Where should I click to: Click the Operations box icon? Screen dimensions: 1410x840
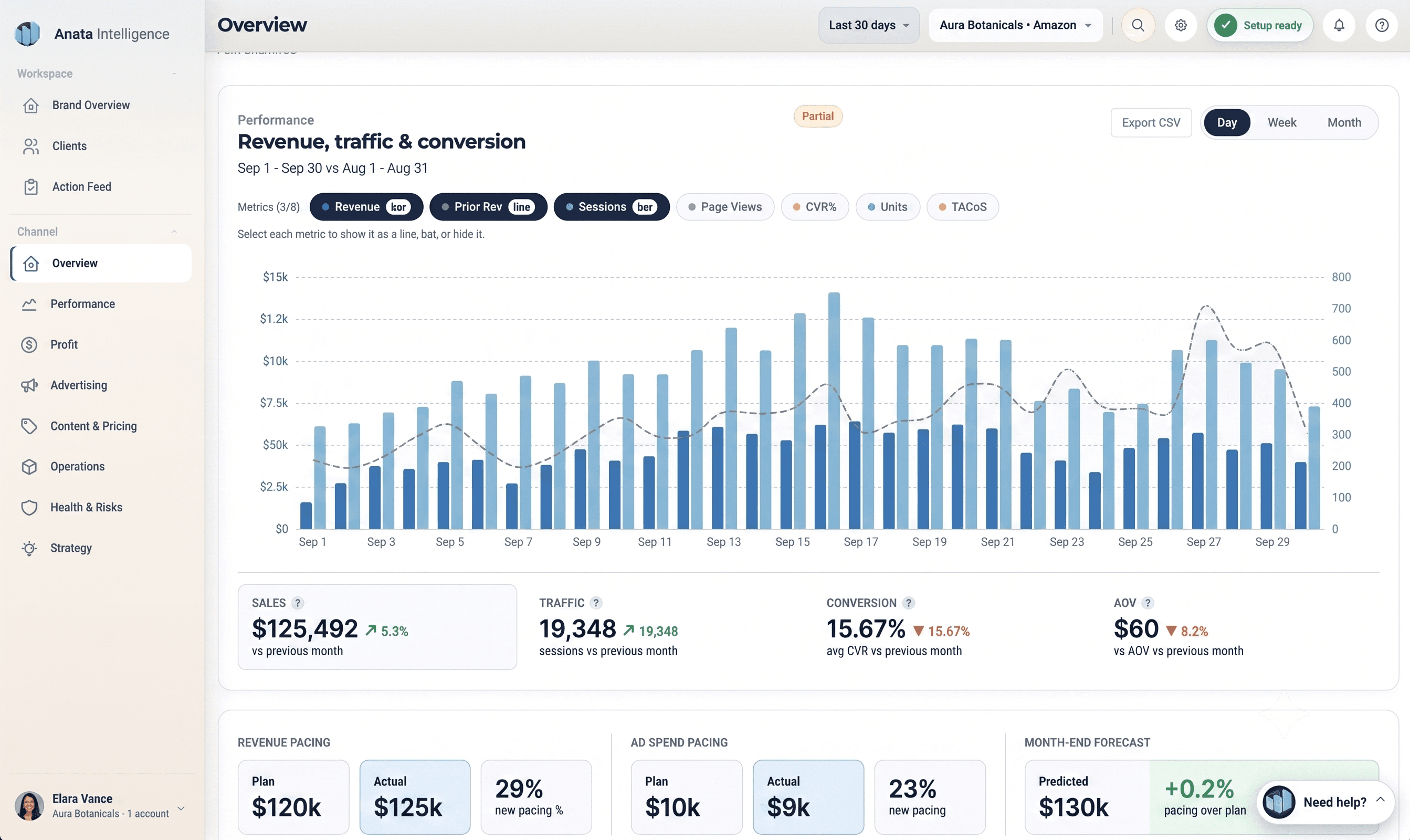(29, 466)
